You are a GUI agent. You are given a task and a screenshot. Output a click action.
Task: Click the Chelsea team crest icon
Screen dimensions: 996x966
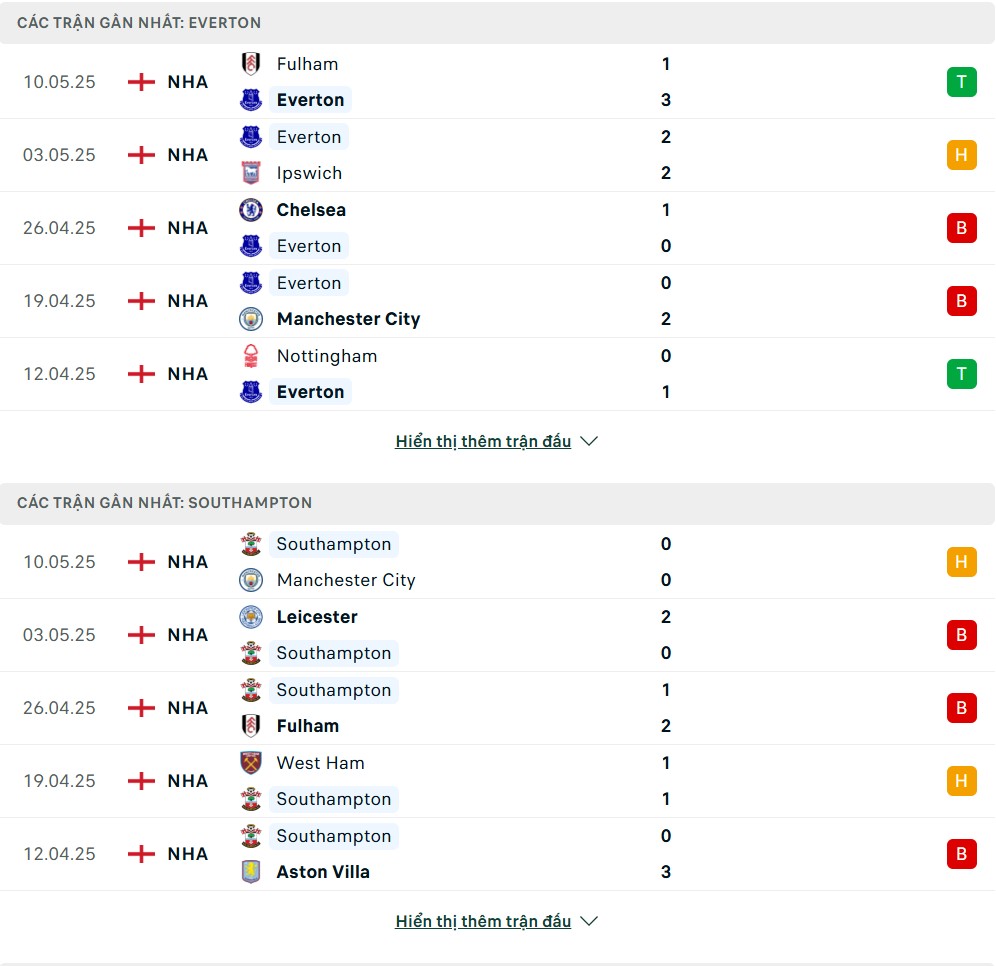[x=251, y=210]
